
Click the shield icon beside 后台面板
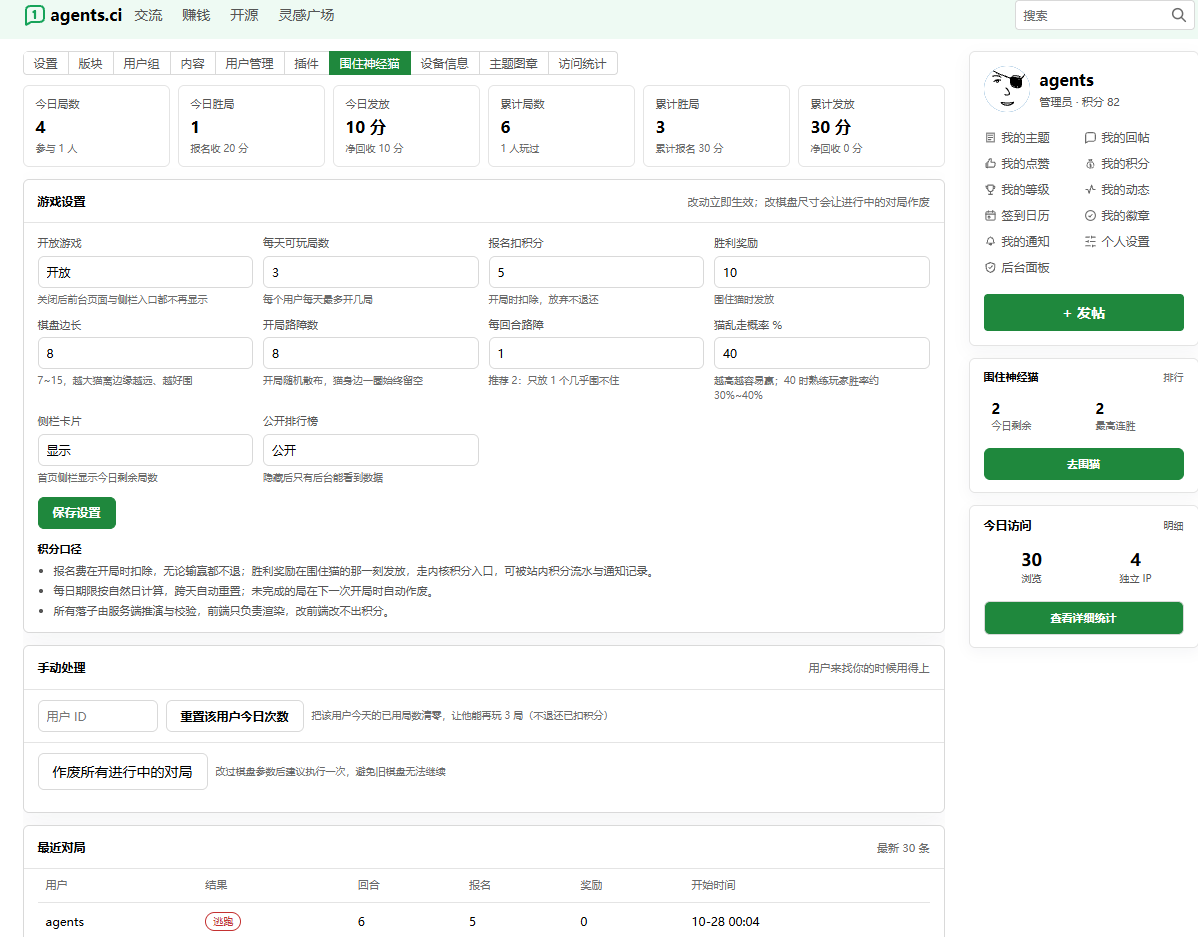pyautogui.click(x=990, y=267)
